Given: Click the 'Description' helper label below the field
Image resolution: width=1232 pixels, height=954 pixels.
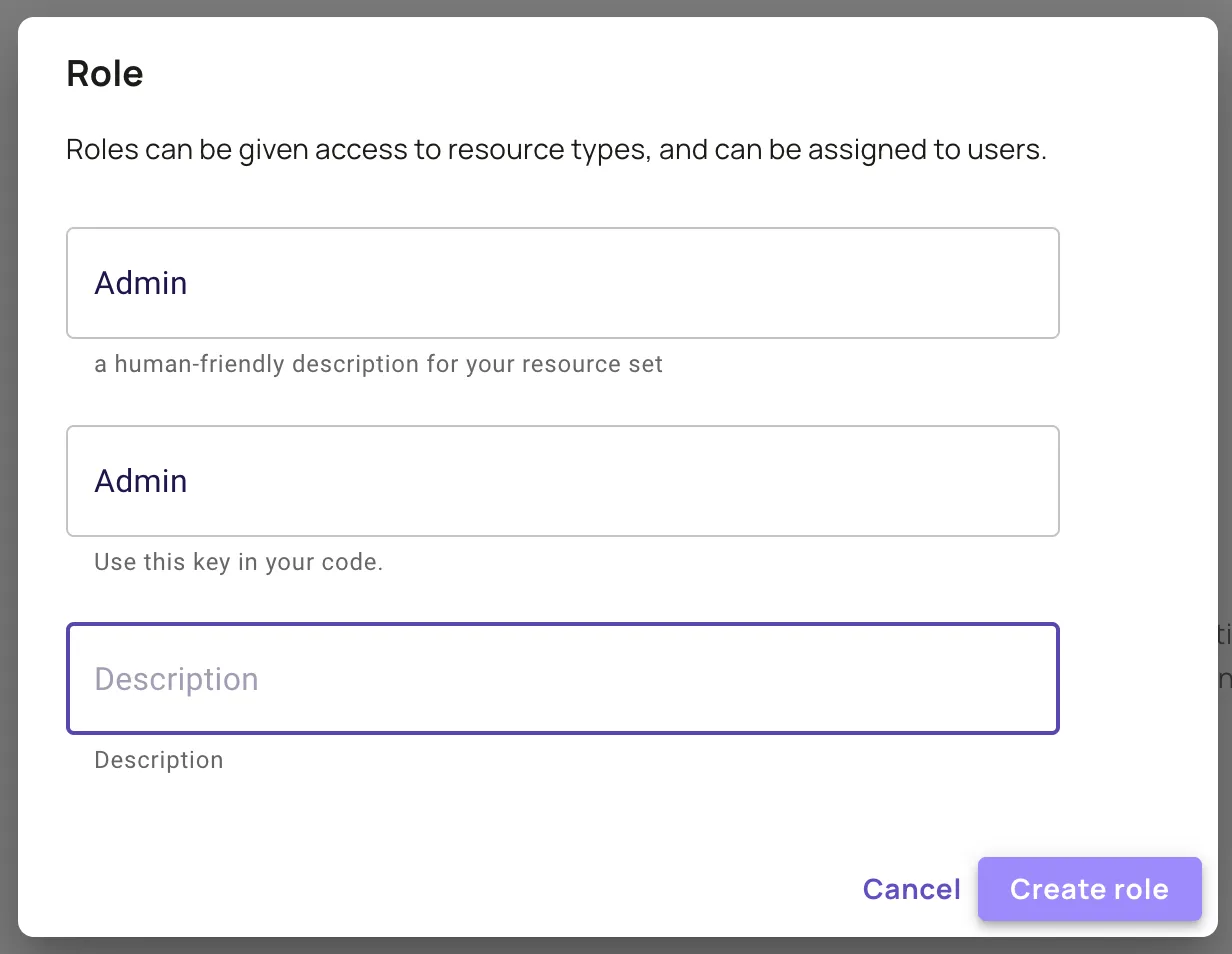Looking at the screenshot, I should coord(158,760).
